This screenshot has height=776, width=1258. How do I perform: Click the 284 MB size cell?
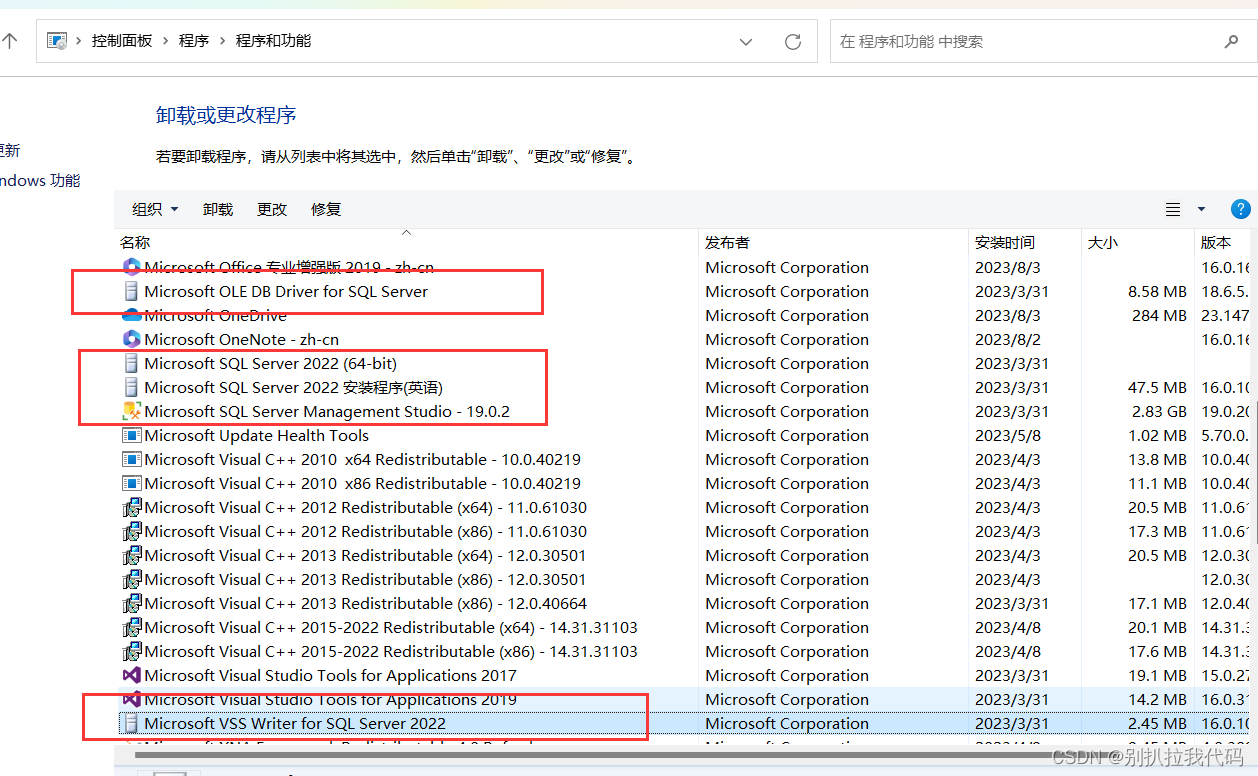[x=1159, y=315]
